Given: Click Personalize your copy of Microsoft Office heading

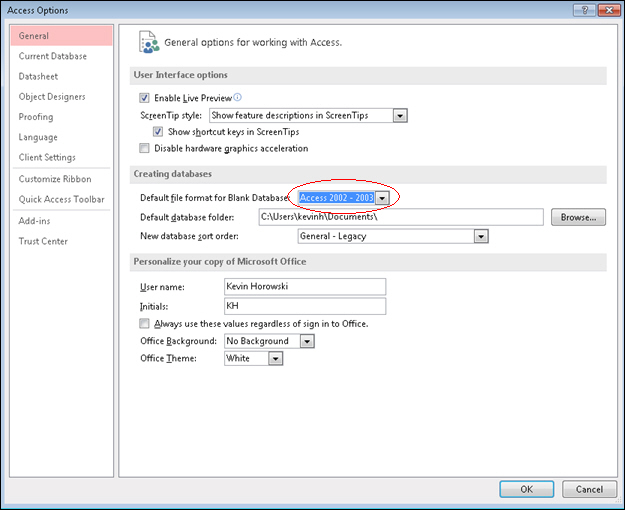Looking at the screenshot, I should 220,262.
